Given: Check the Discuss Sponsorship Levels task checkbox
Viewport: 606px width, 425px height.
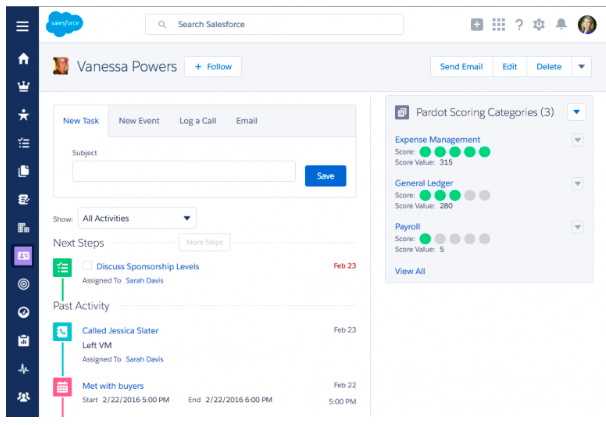Looking at the screenshot, I should (x=87, y=265).
